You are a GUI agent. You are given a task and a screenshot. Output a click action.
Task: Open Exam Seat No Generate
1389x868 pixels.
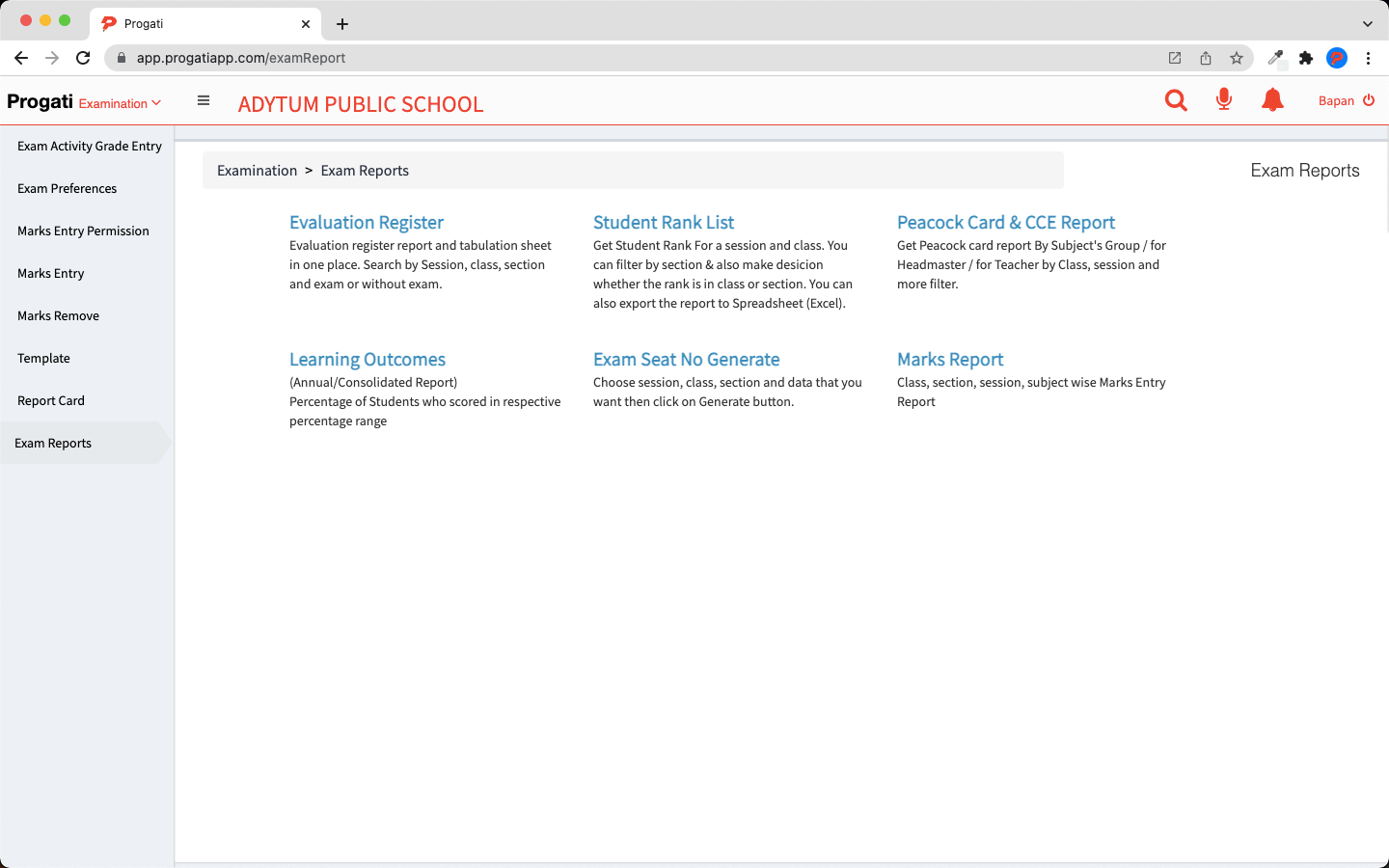687,360
